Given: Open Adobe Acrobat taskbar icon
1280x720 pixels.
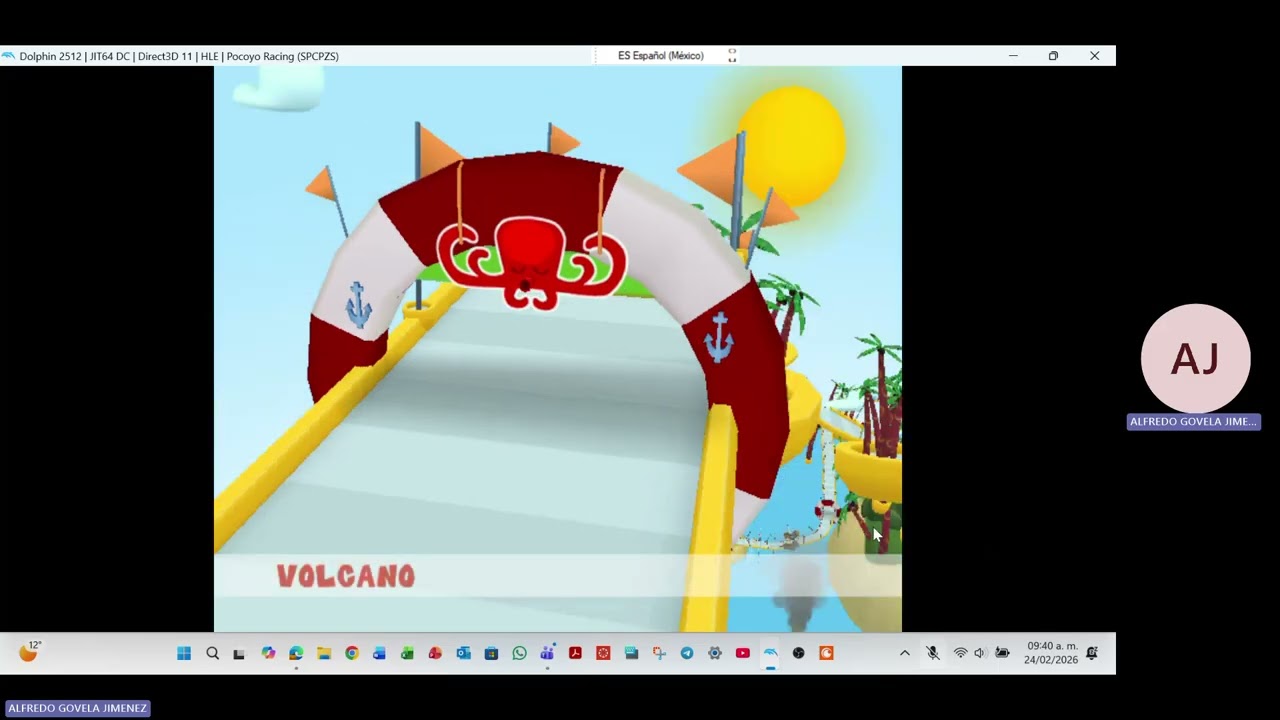Looking at the screenshot, I should click(x=575, y=653).
